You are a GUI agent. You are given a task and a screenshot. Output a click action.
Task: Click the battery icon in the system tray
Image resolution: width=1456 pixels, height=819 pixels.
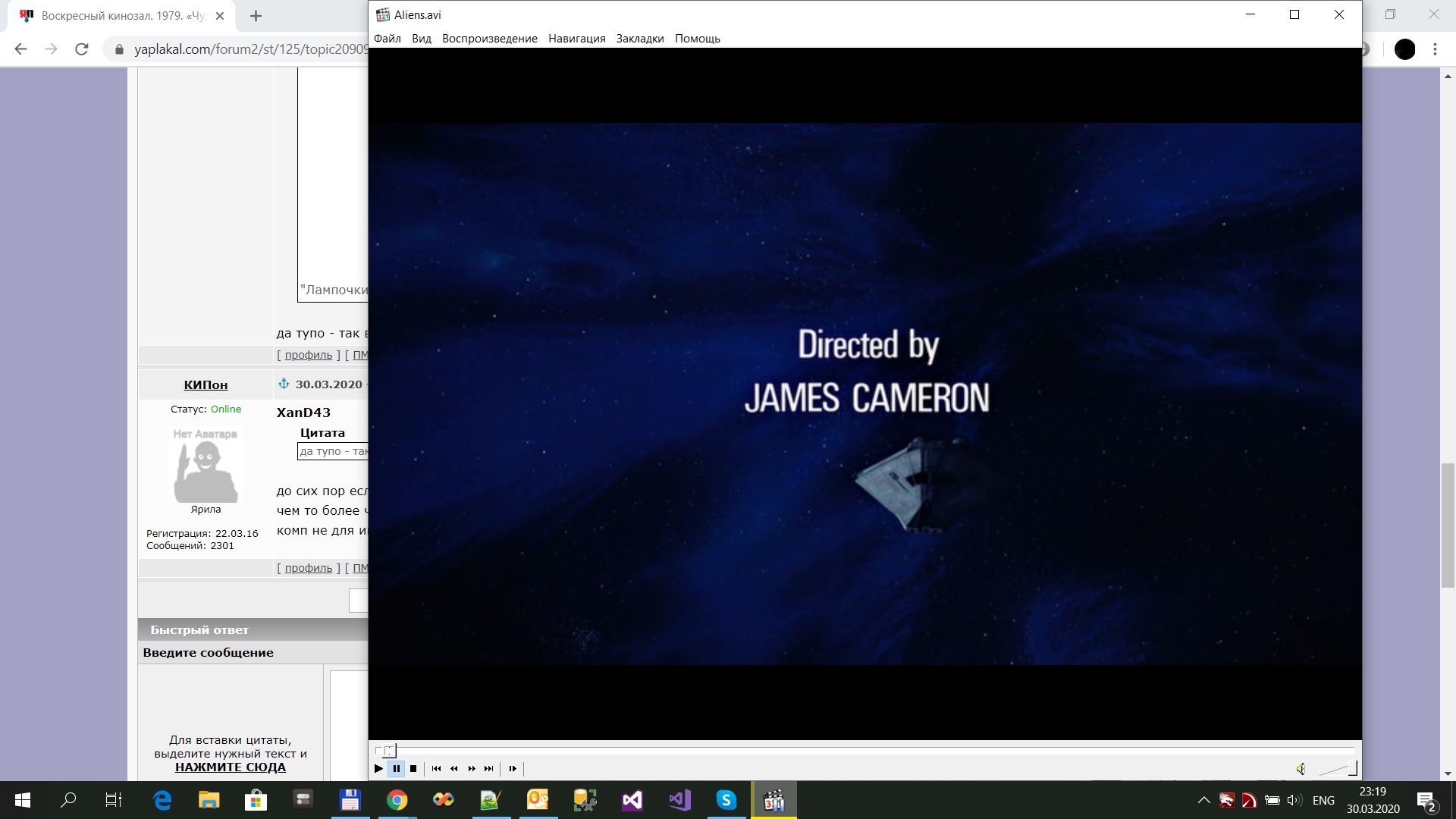tap(1272, 800)
